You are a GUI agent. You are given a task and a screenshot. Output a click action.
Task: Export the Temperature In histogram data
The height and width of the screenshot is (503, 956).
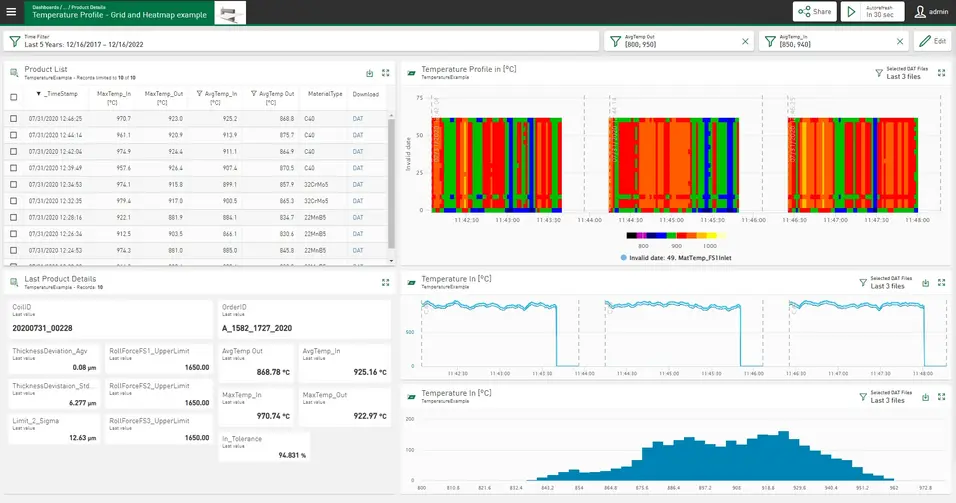(x=925, y=397)
